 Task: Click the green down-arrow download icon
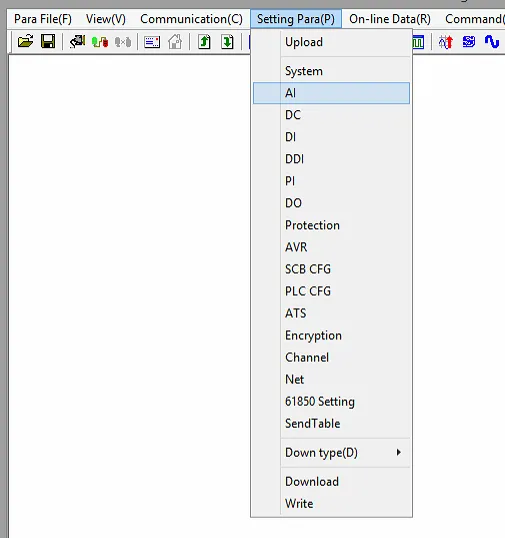coord(227,42)
